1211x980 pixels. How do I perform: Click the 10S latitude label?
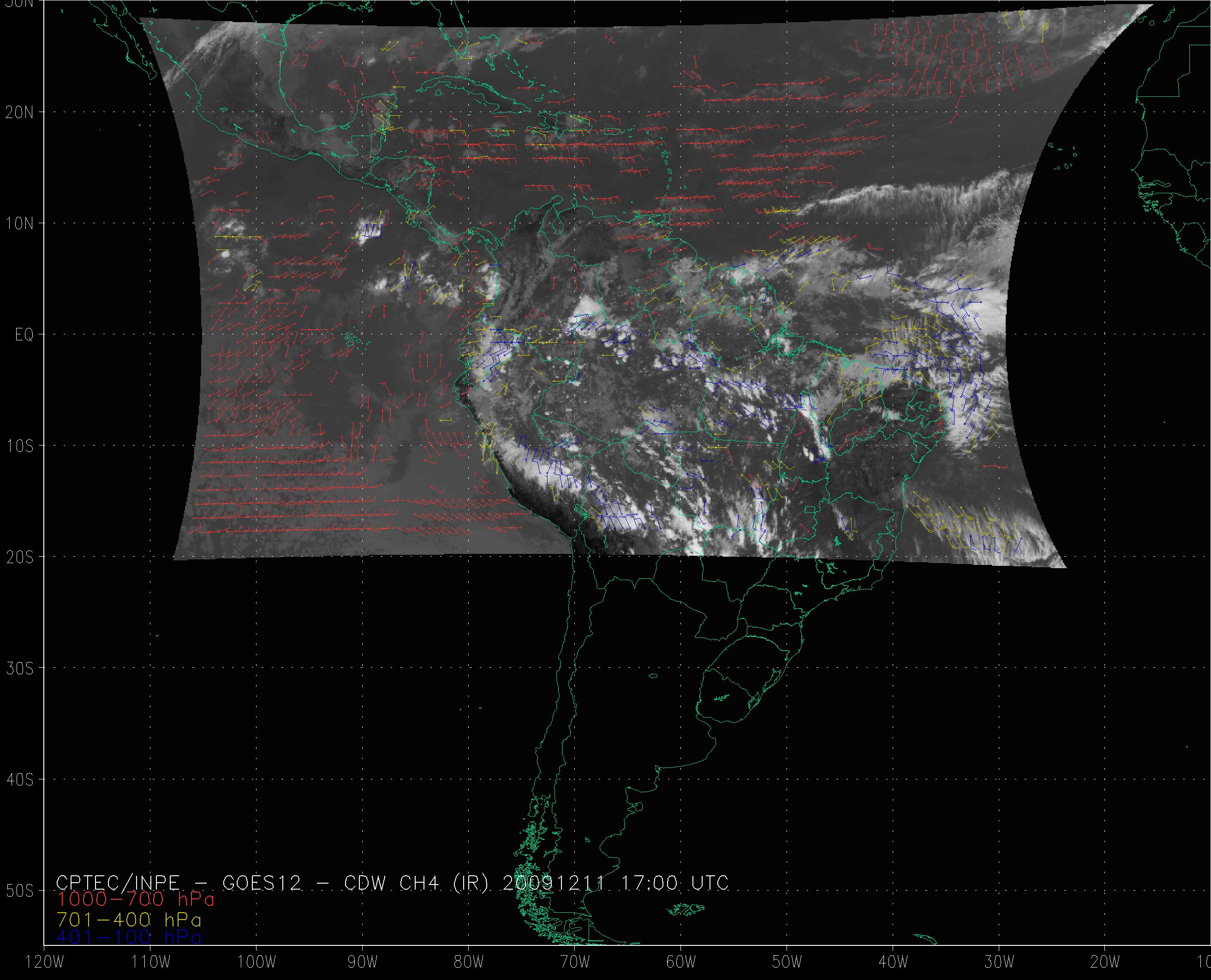[19, 446]
